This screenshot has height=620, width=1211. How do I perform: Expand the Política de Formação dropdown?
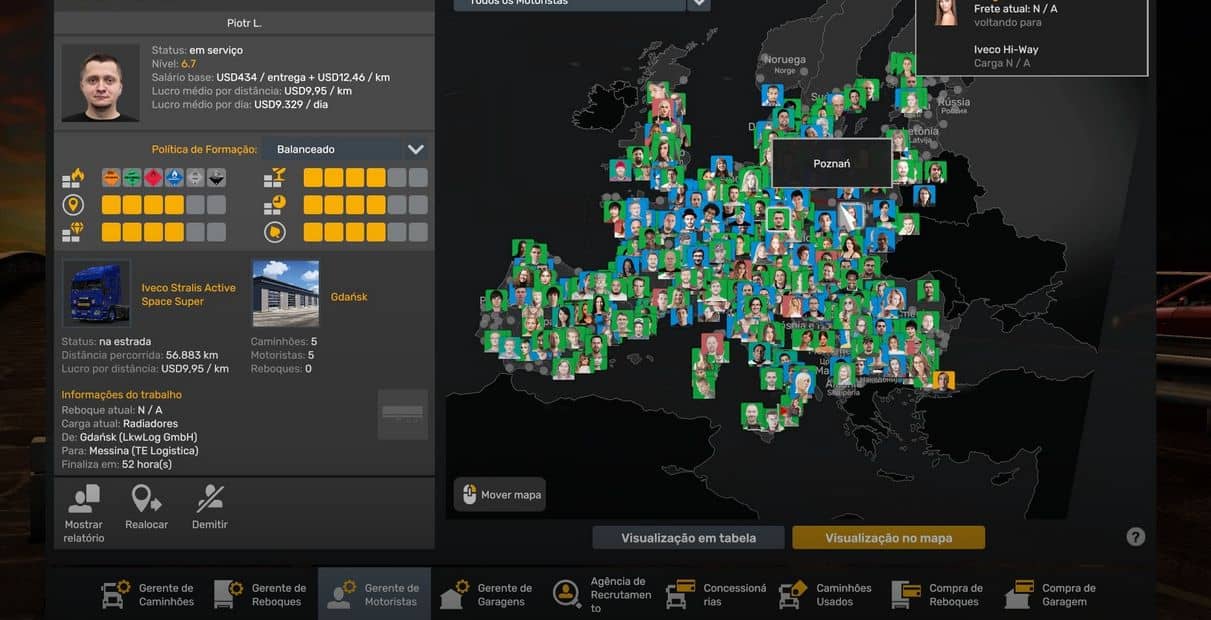pos(415,150)
